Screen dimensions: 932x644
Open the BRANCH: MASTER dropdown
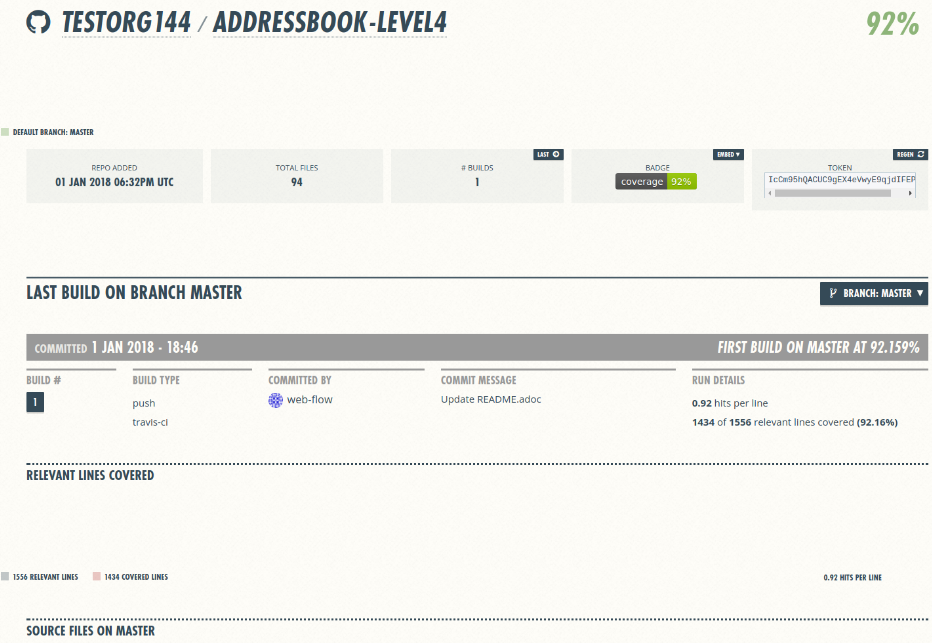873,293
